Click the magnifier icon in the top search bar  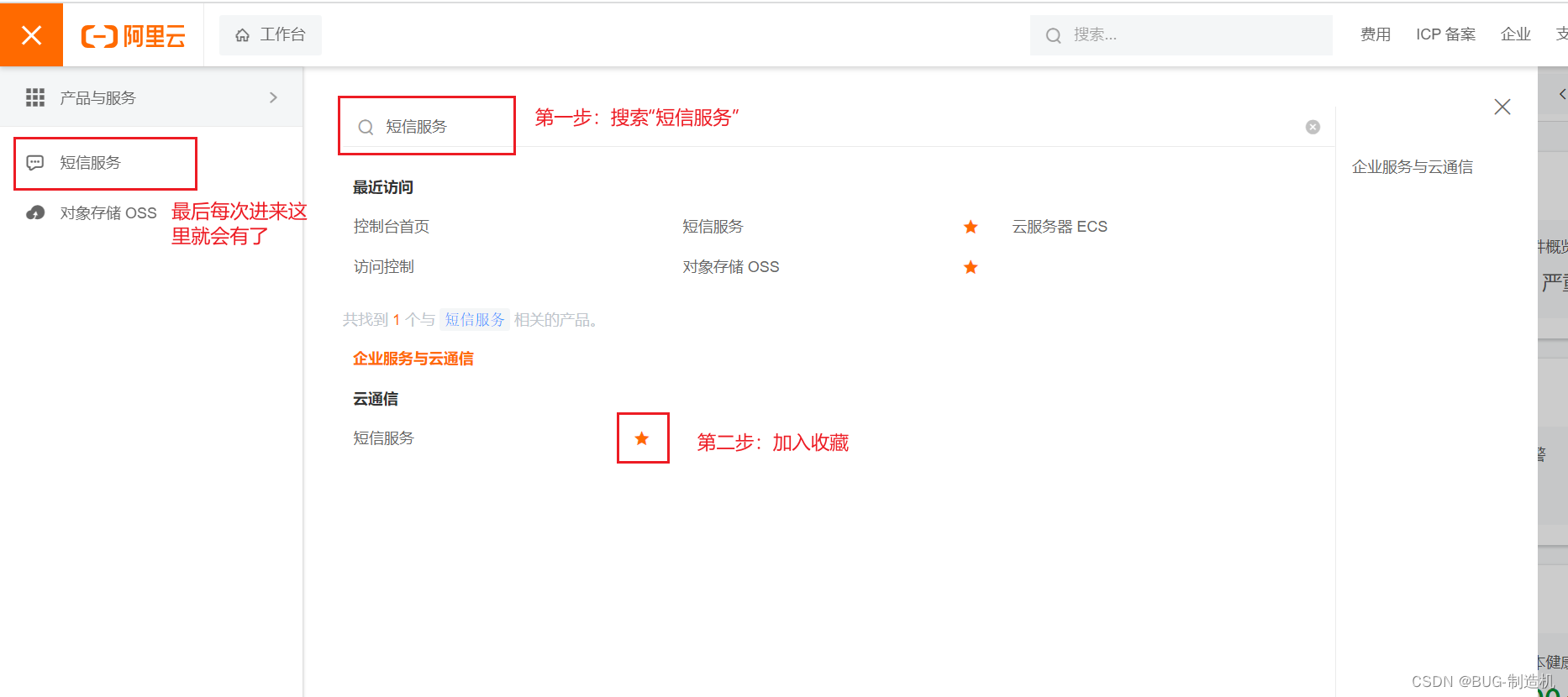(1053, 35)
